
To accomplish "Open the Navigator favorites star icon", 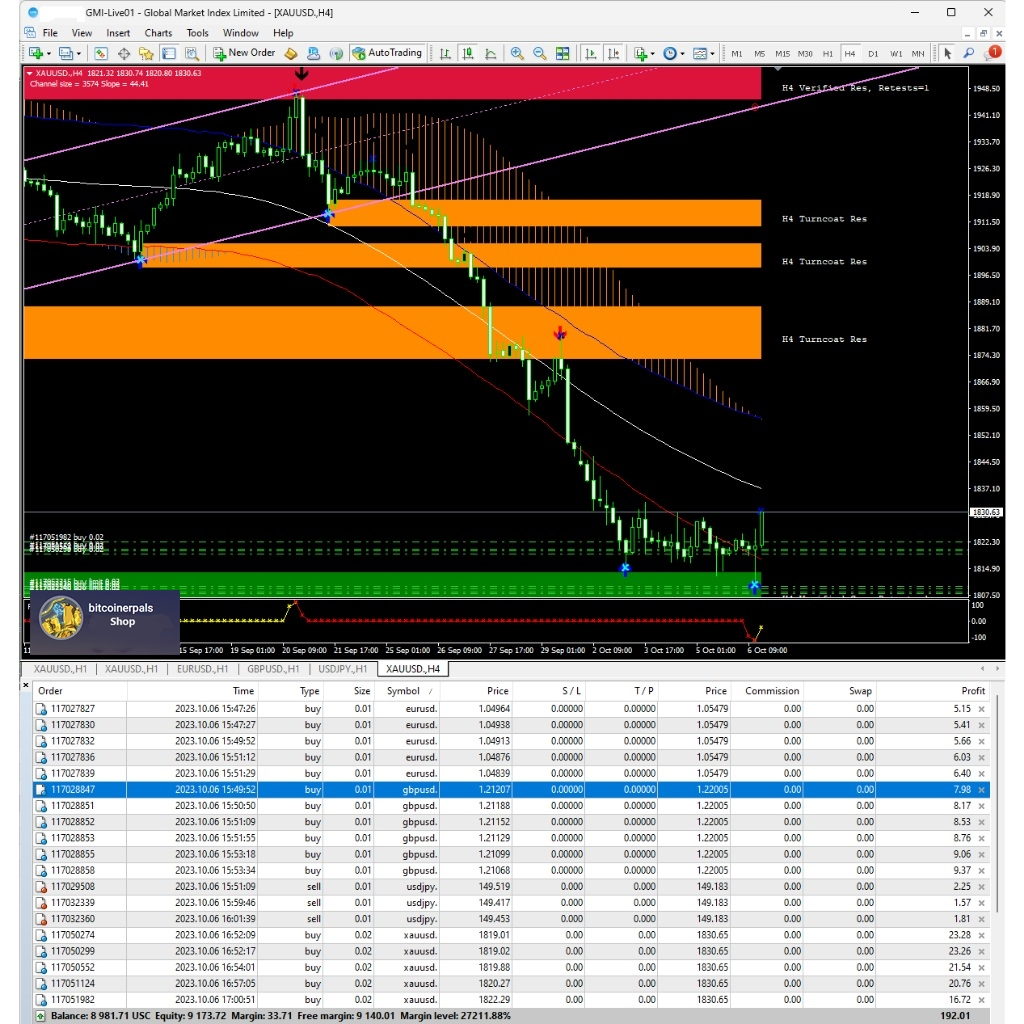I will coord(146,53).
